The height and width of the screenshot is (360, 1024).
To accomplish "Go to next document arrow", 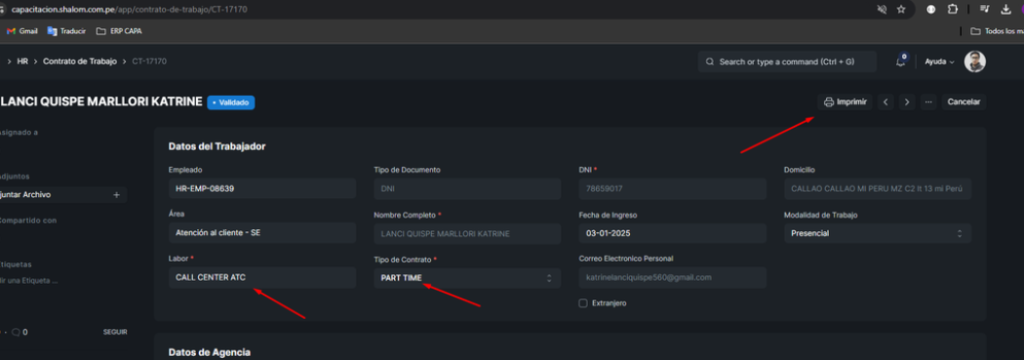I will (x=906, y=102).
